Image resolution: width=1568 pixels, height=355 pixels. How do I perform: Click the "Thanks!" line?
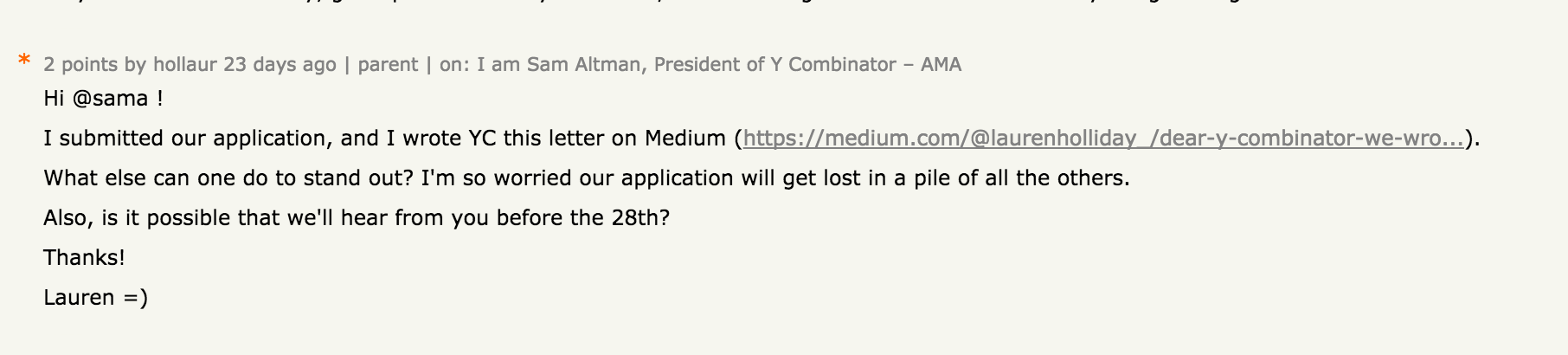pos(84,258)
